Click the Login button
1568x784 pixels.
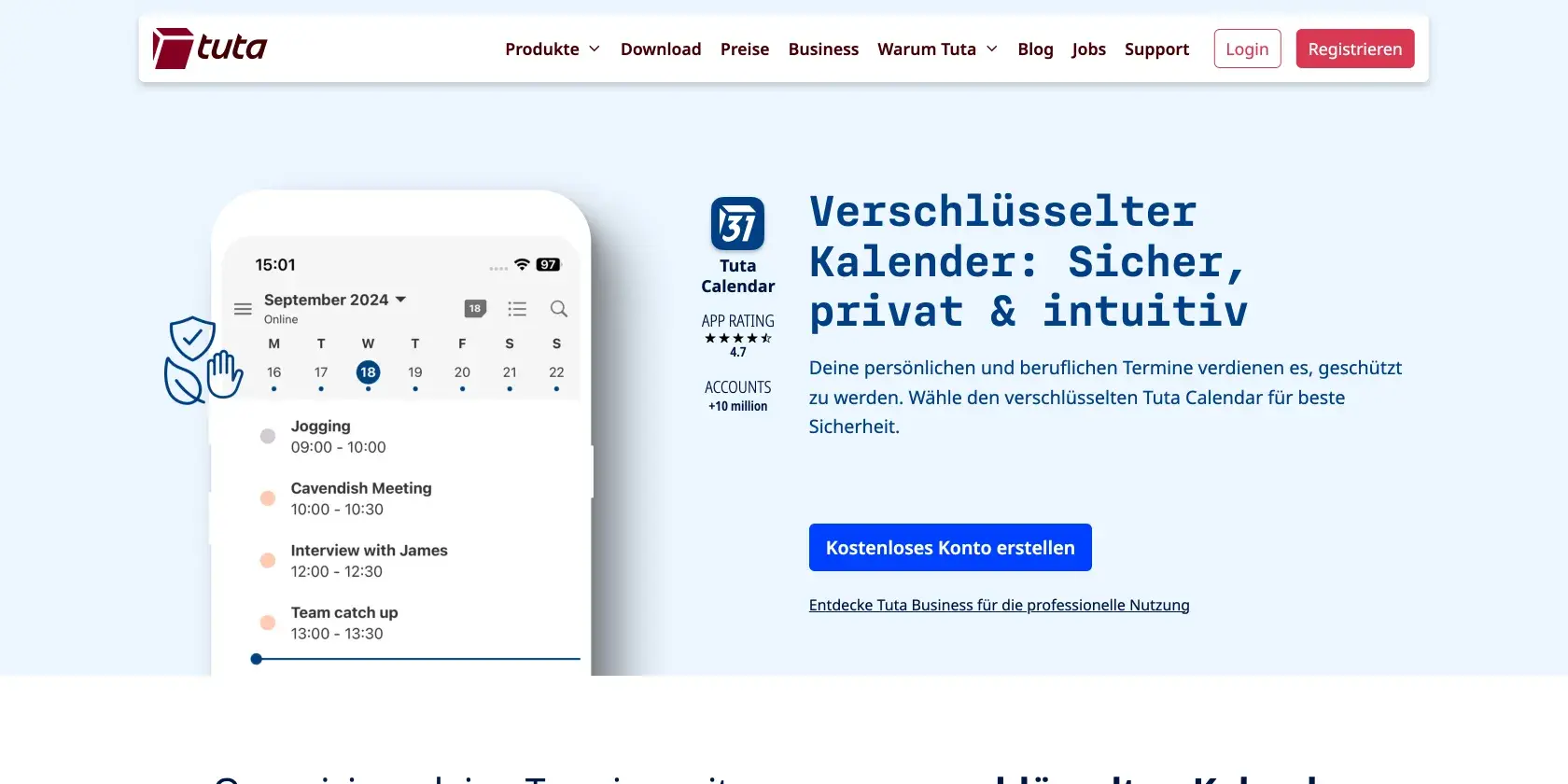[1247, 49]
